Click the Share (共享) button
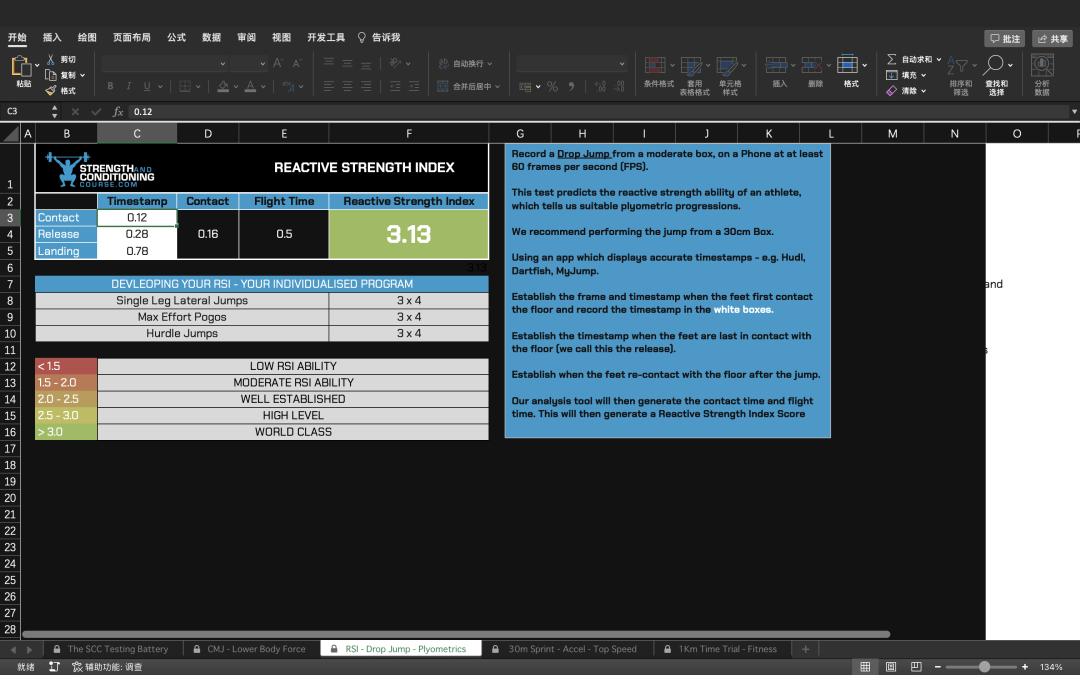 (1052, 38)
